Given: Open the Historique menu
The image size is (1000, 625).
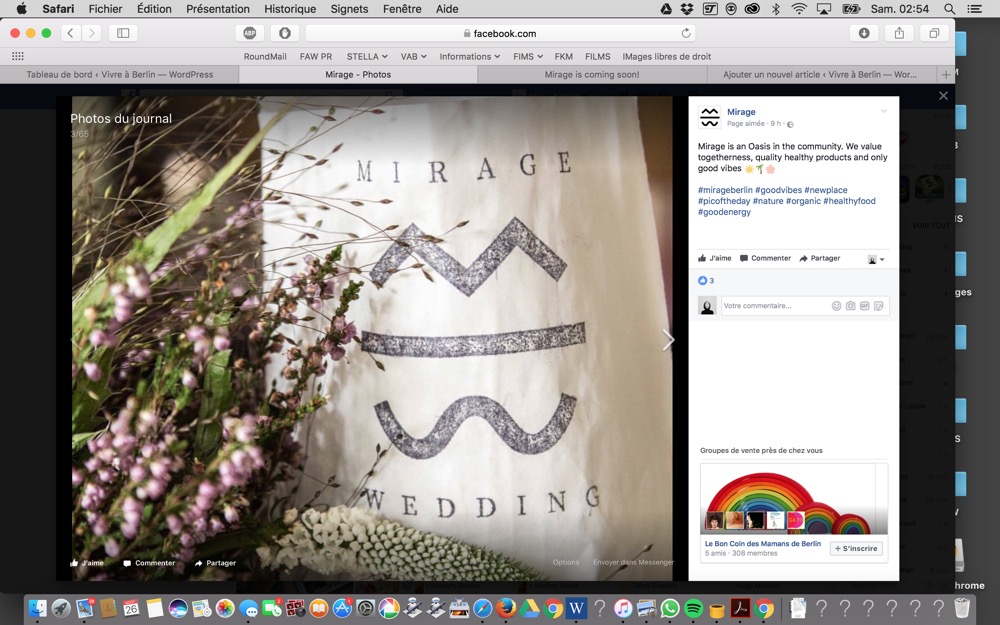Looking at the screenshot, I should [290, 9].
